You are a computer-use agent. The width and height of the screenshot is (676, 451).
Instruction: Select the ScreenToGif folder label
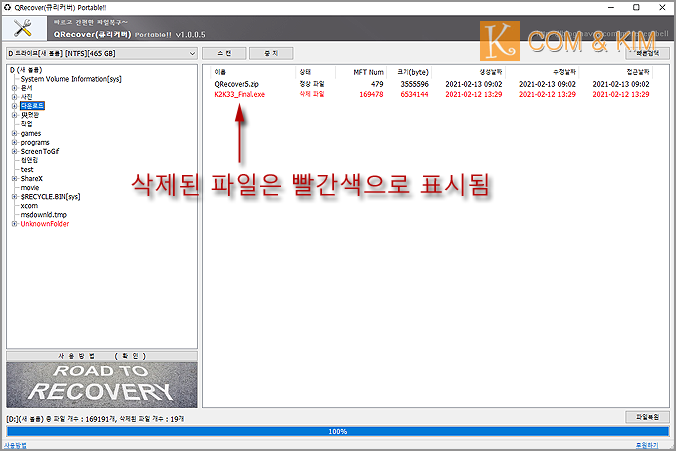click(40, 151)
